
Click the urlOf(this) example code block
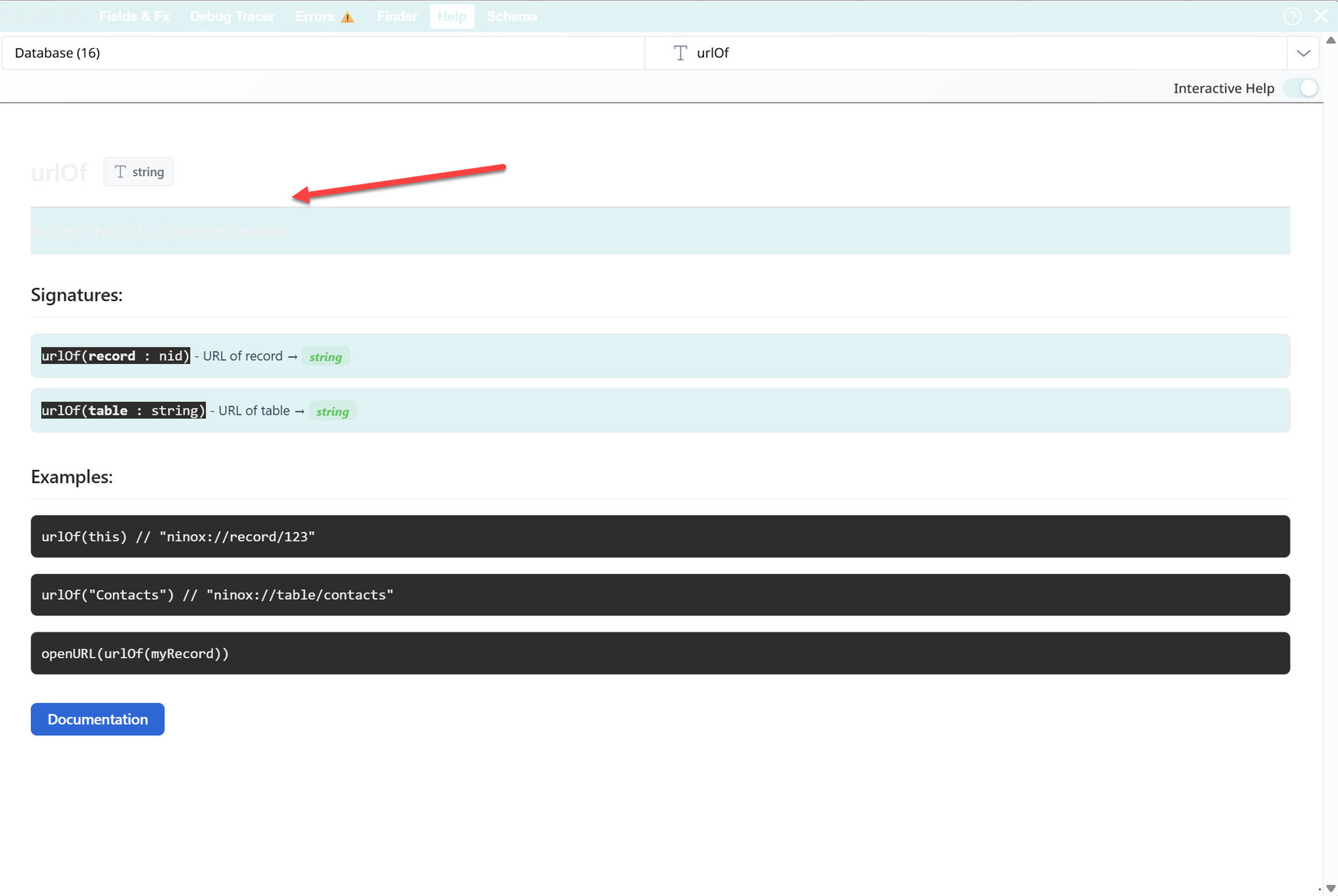(660, 536)
